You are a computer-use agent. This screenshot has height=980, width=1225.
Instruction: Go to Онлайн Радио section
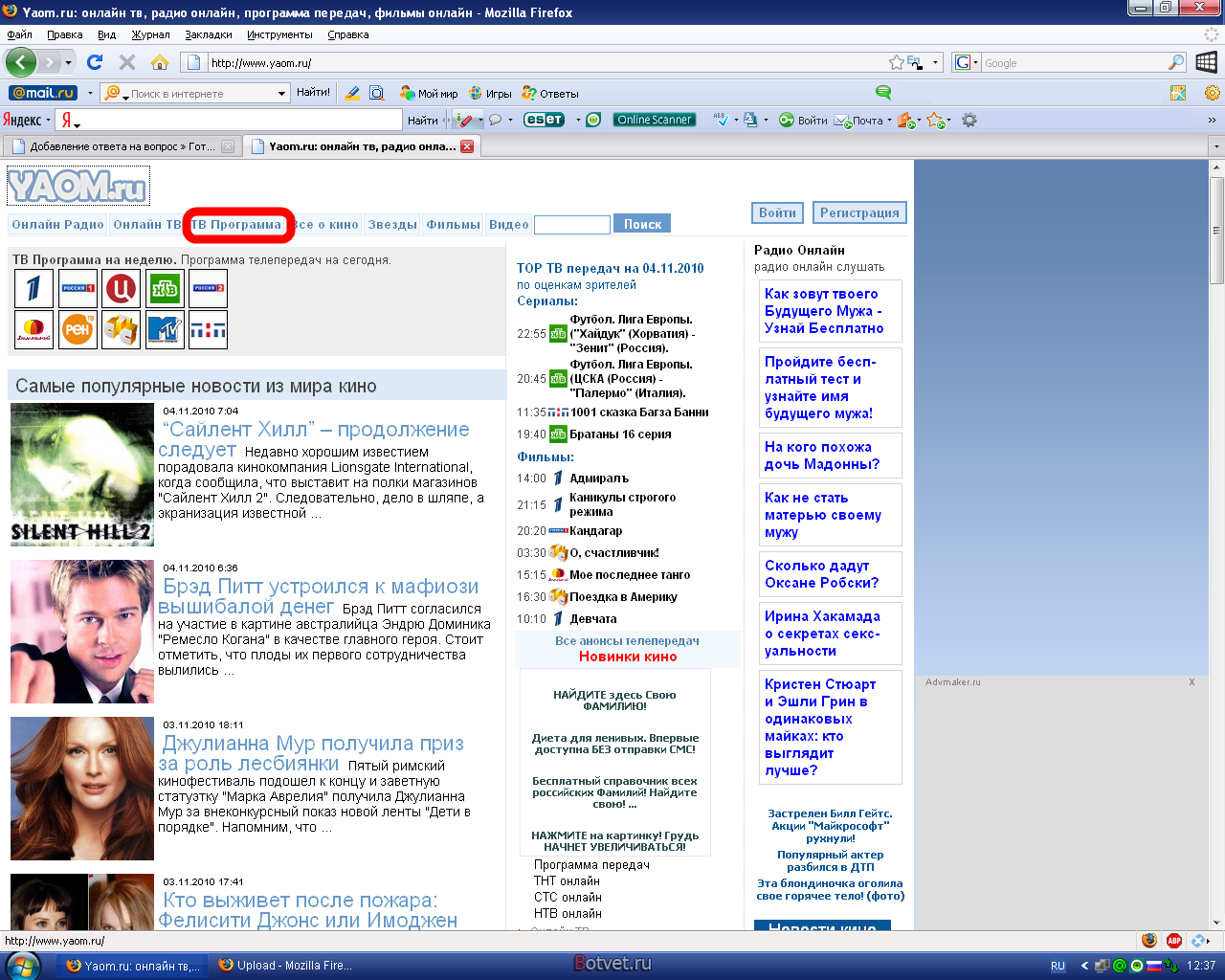click(57, 224)
